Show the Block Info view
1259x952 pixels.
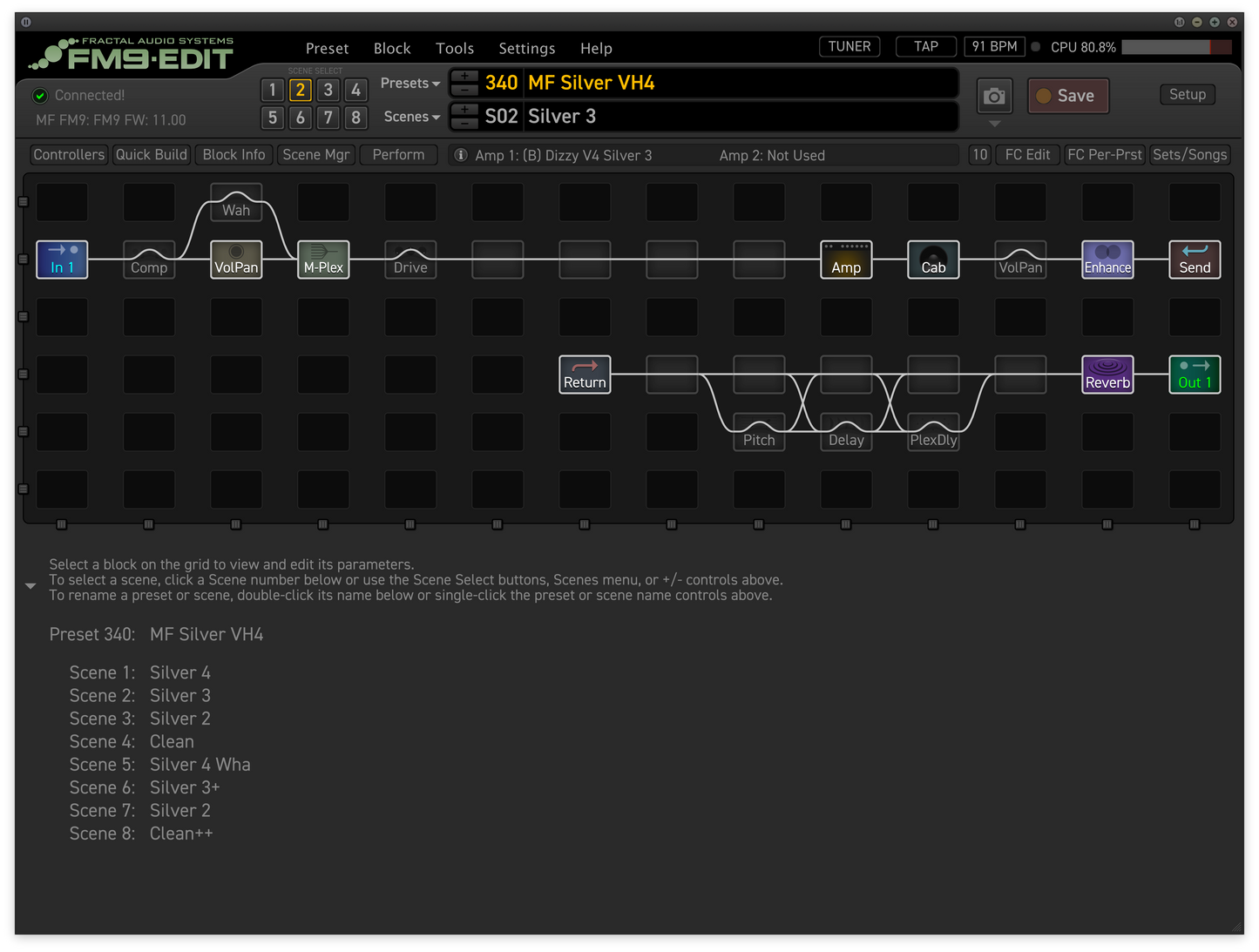coord(234,155)
